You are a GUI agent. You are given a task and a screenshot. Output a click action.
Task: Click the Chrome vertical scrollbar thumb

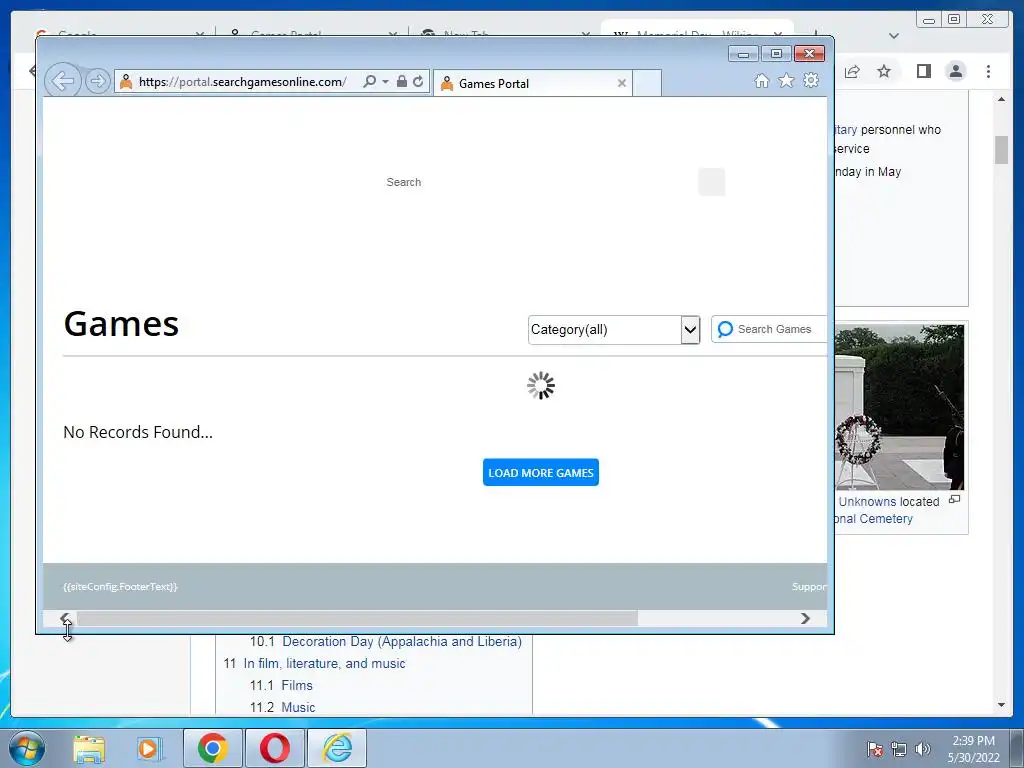tap(1001, 150)
